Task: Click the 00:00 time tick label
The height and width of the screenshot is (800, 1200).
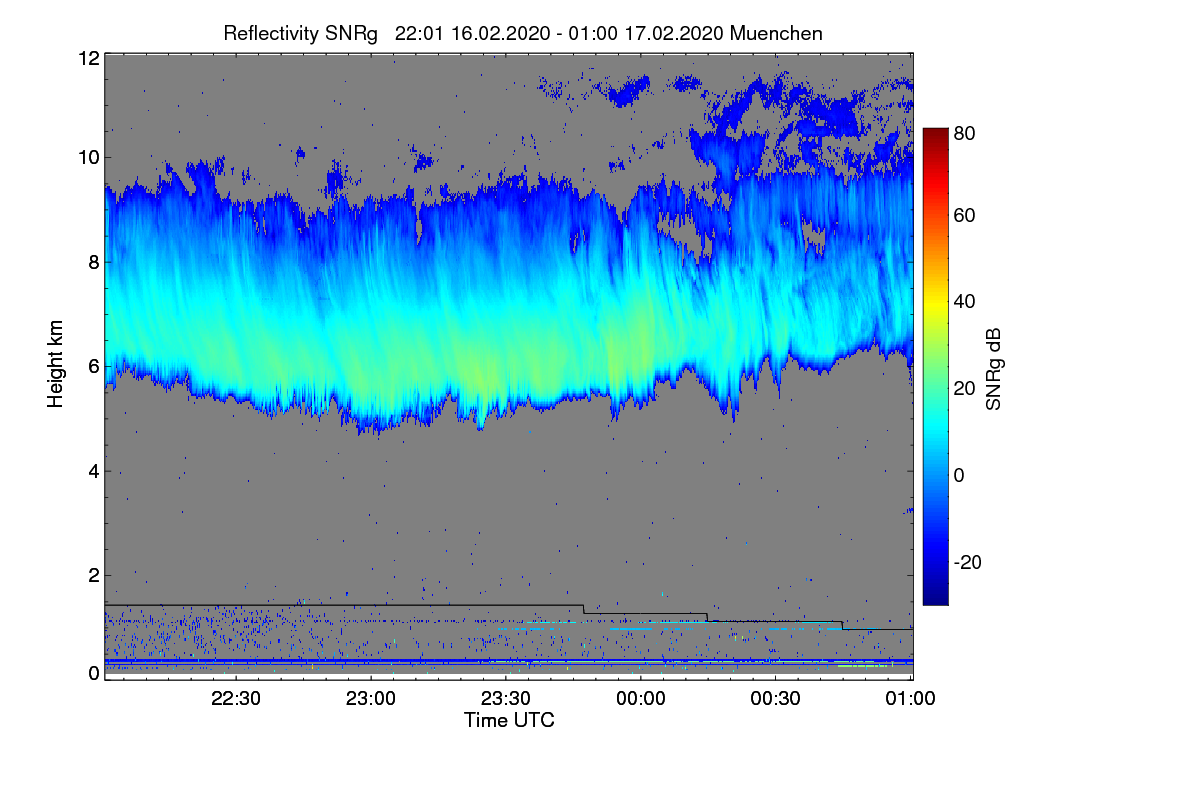Action: click(641, 700)
